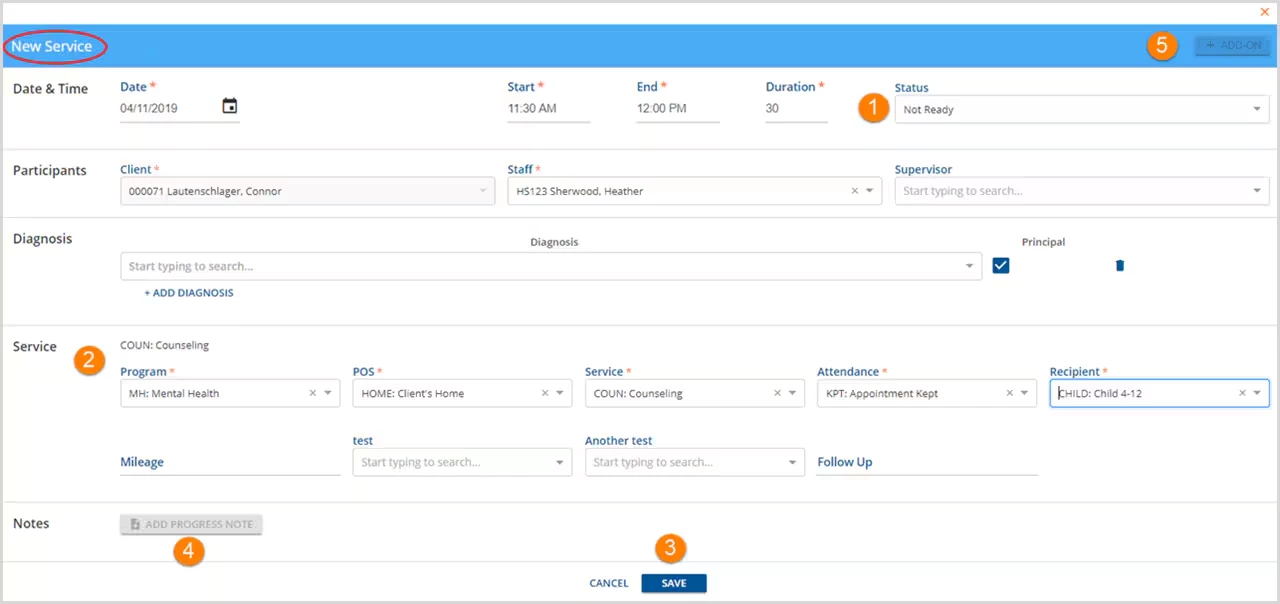This screenshot has width=1280, height=604.
Task: Click the End time field 12:00 PM
Action: (678, 108)
